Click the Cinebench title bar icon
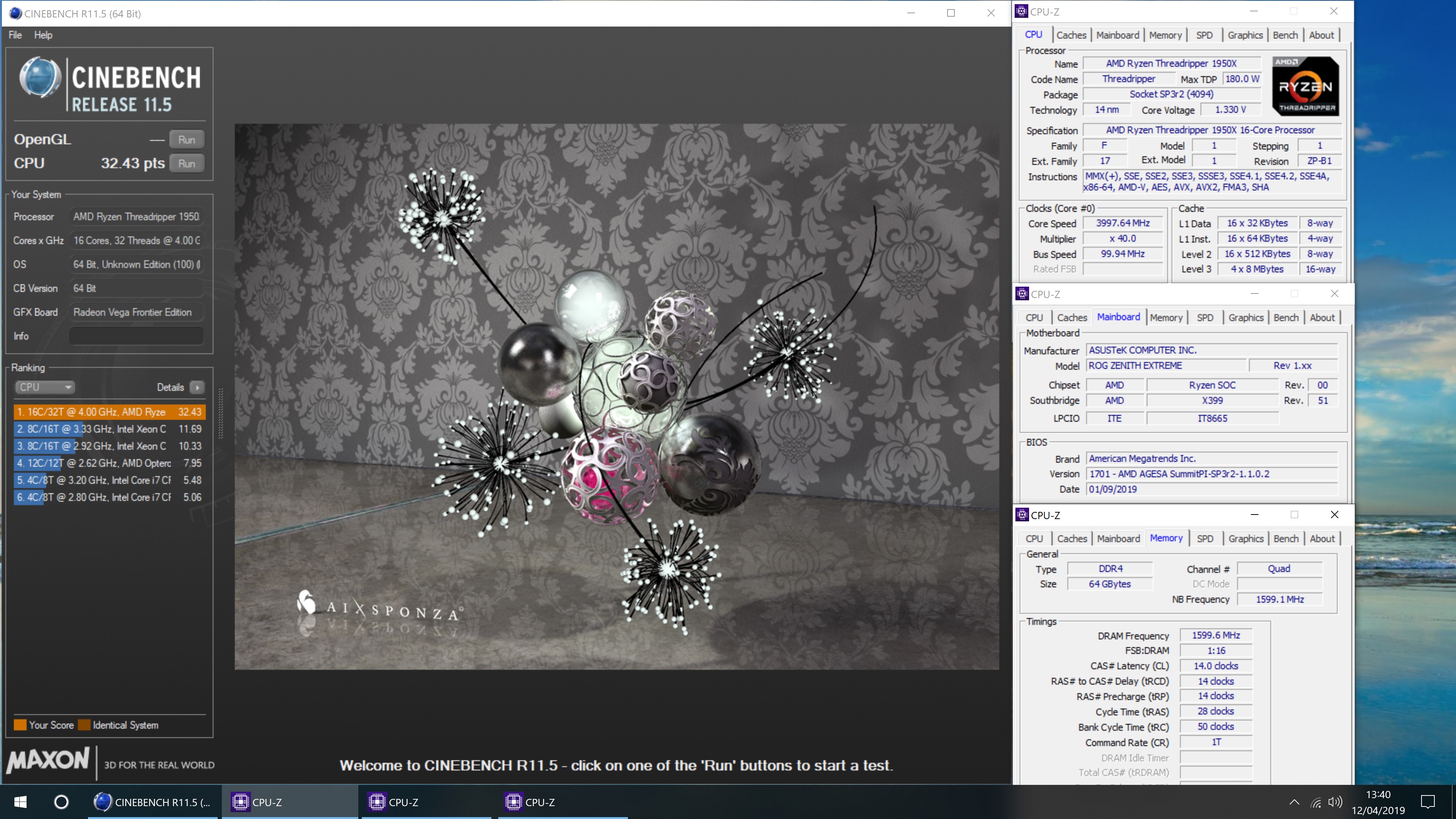Image resolution: width=1456 pixels, height=819 pixels. coord(15,13)
